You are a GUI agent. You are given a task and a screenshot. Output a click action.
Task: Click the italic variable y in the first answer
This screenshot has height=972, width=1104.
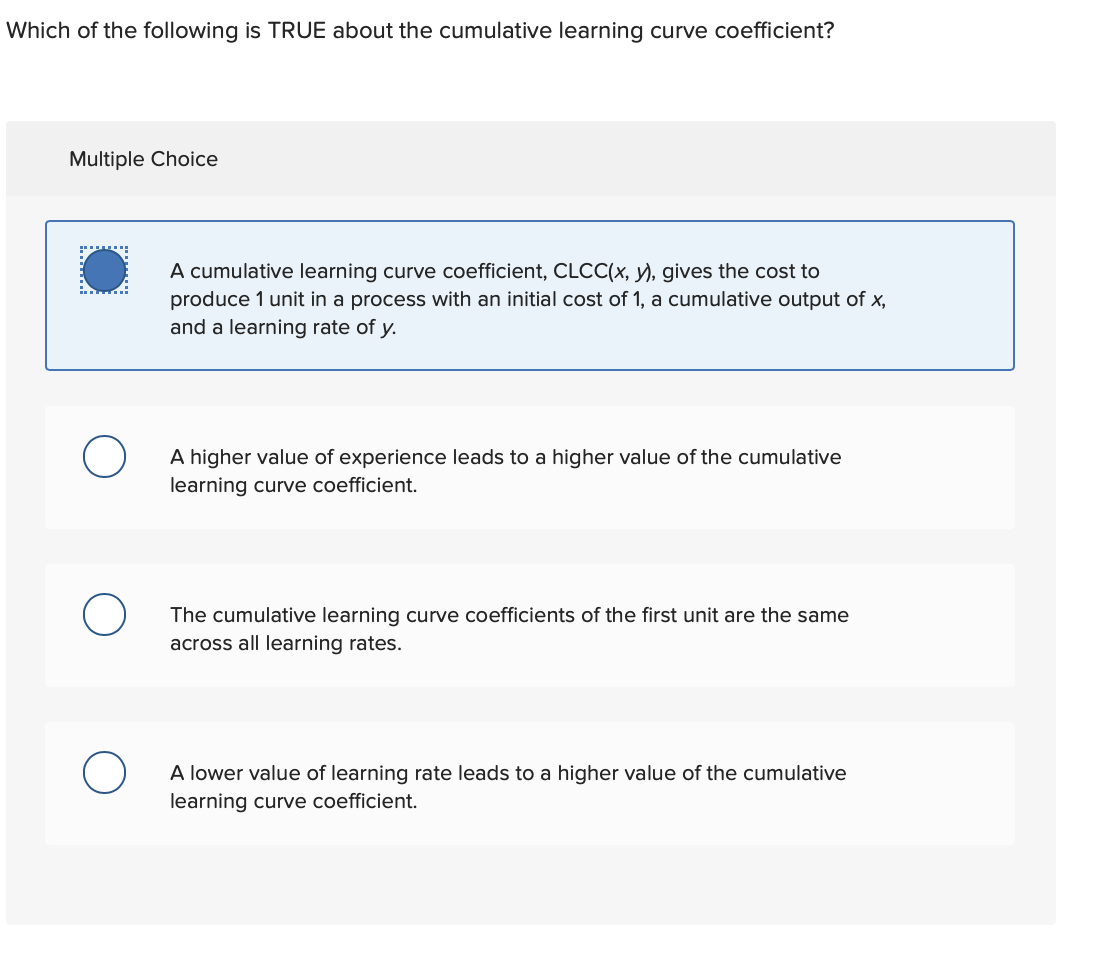388,327
